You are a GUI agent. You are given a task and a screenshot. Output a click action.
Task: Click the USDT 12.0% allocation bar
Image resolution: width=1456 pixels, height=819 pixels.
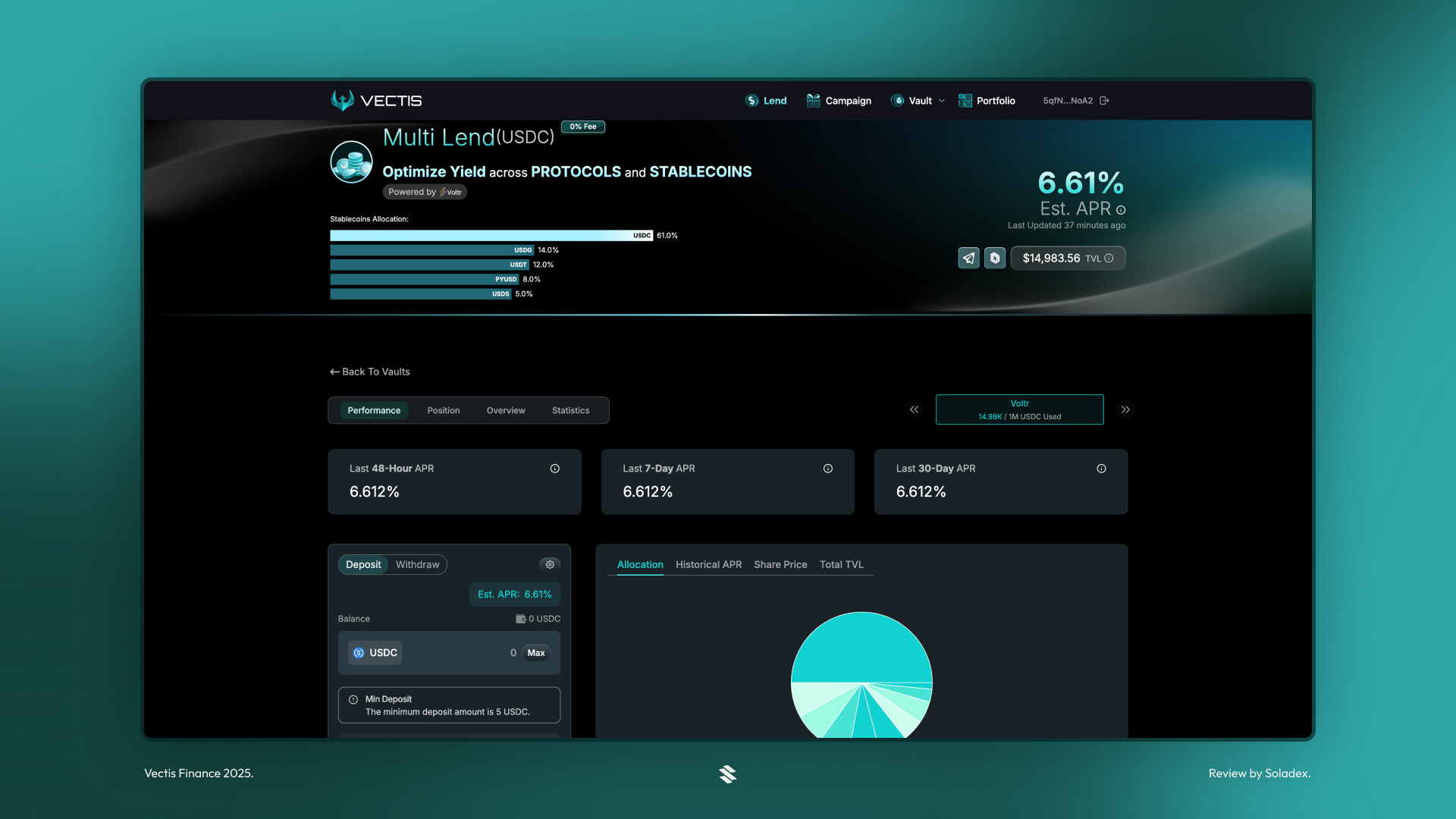coord(429,265)
